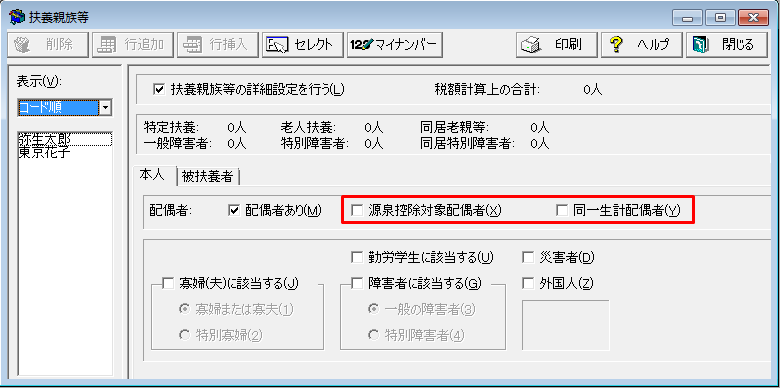Select the 特別寡婦 radio option
780x388 pixels.
[184, 335]
